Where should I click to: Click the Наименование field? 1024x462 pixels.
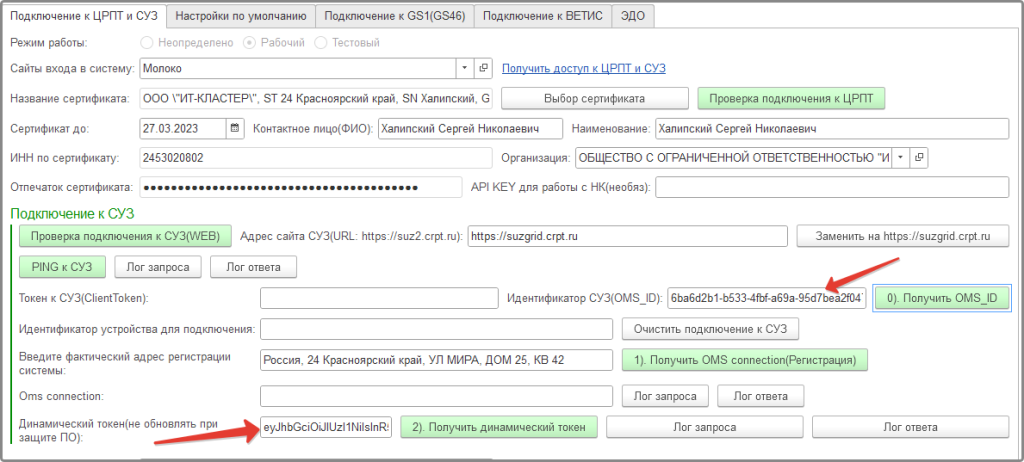tap(832, 129)
